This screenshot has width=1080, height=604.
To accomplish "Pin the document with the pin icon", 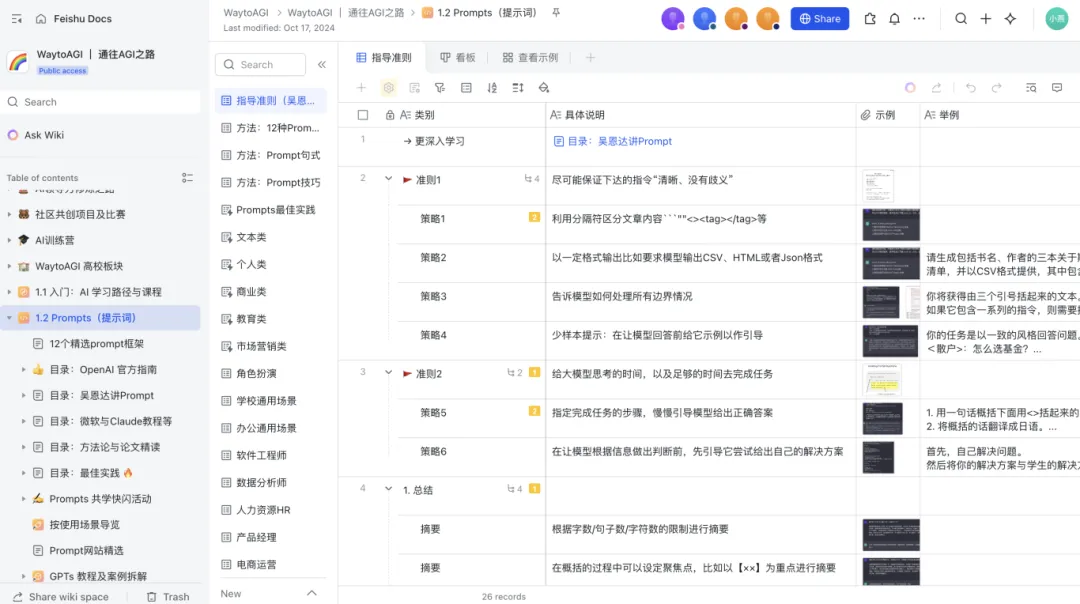I will (556, 12).
